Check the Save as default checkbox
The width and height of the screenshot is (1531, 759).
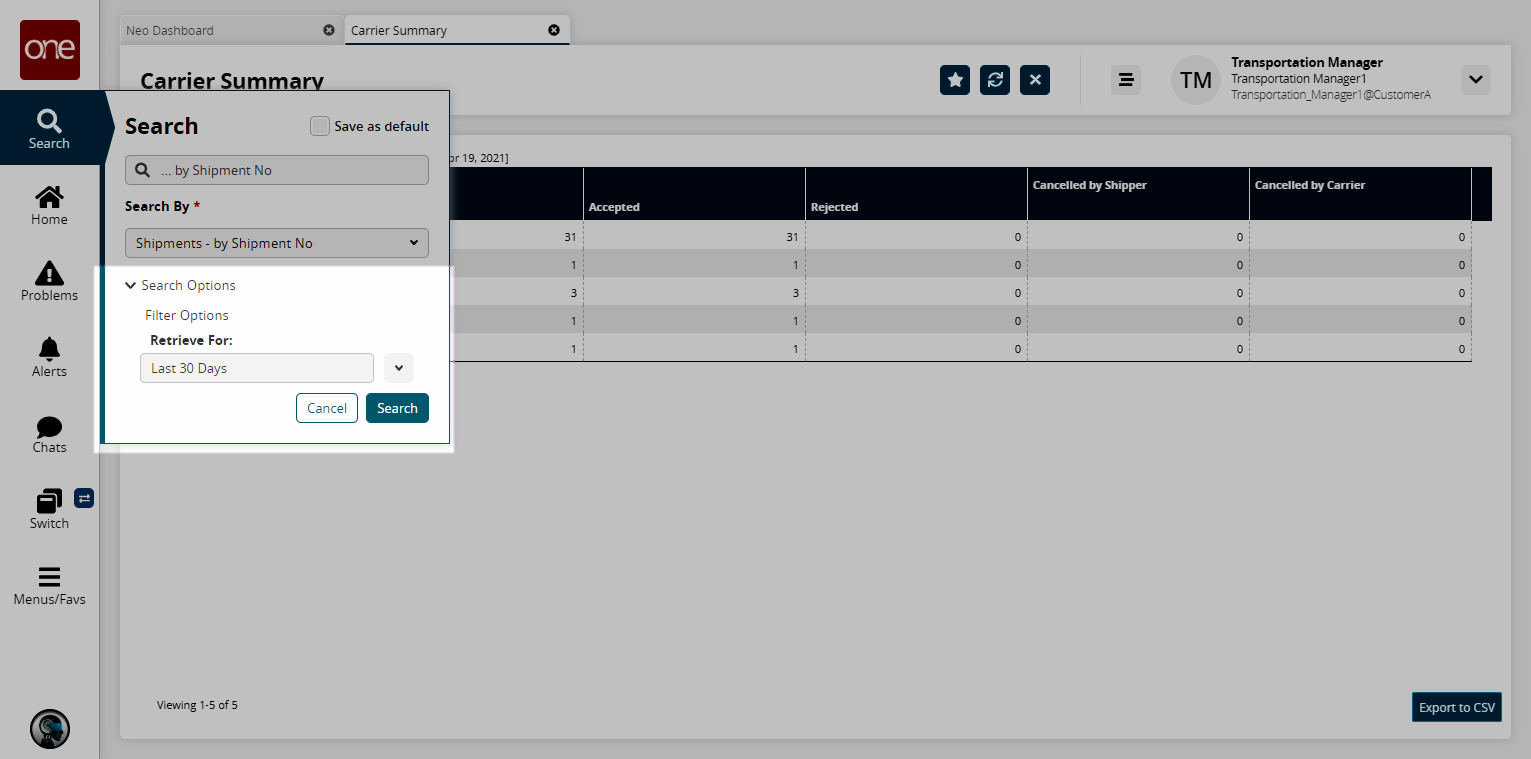point(320,126)
